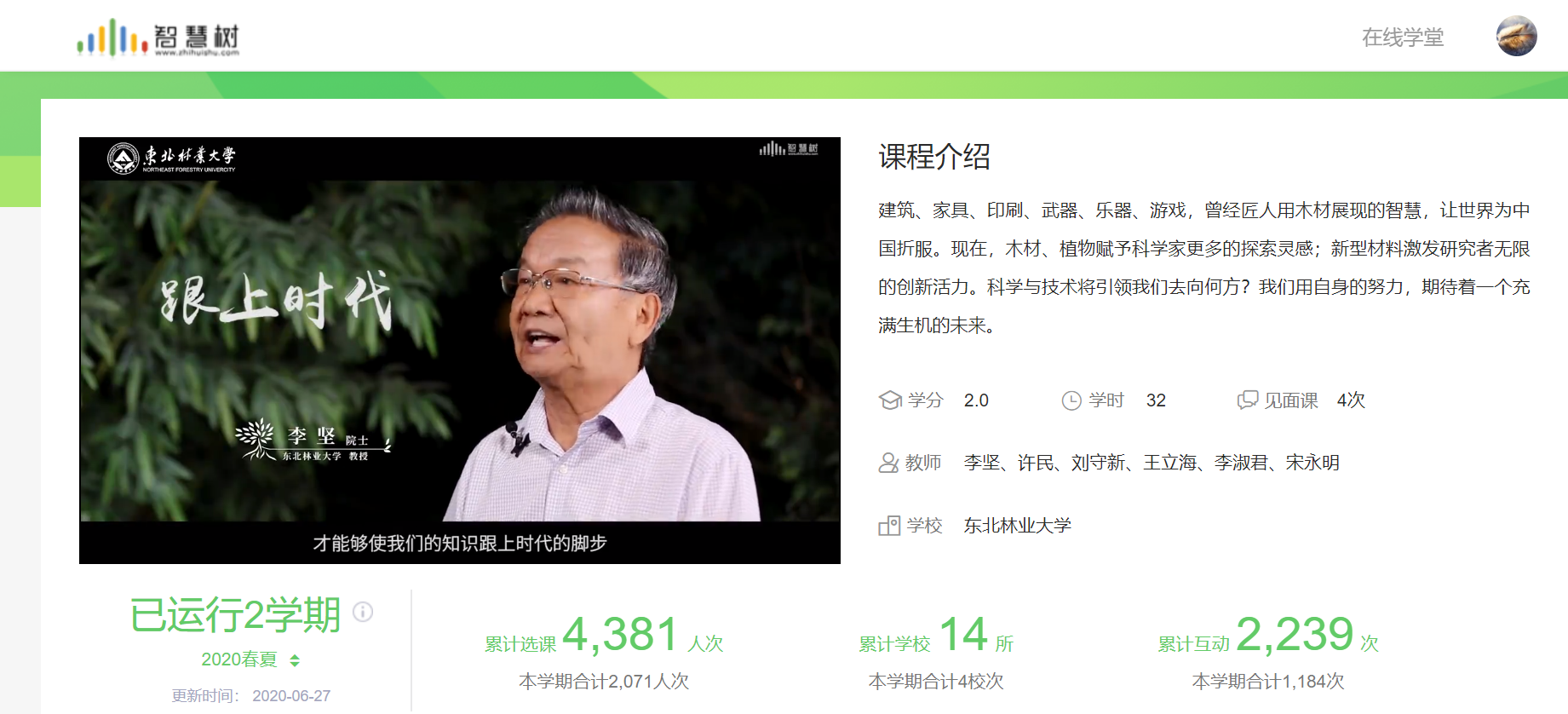Click the teacher person icon
The height and width of the screenshot is (714, 1568).
tap(888, 463)
